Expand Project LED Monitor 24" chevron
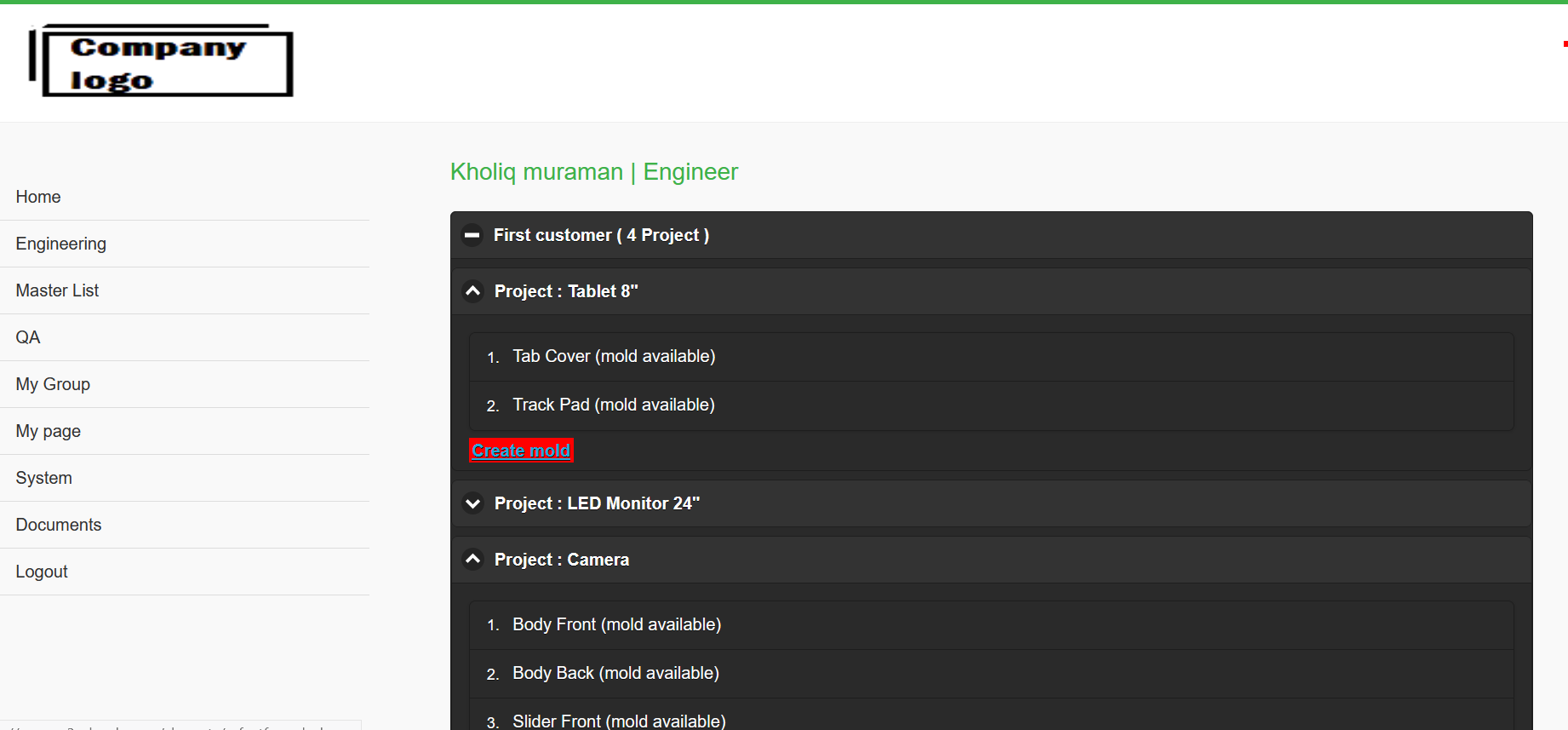The image size is (1568, 730). coord(472,503)
